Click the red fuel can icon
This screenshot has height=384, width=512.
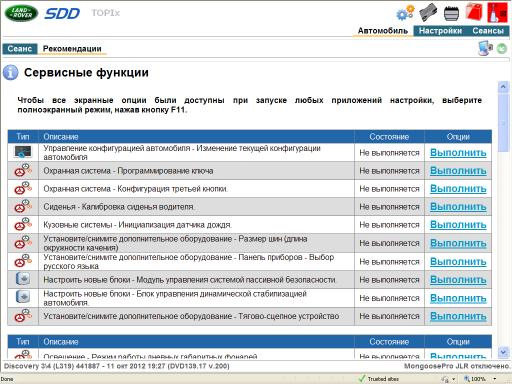tap(474, 12)
